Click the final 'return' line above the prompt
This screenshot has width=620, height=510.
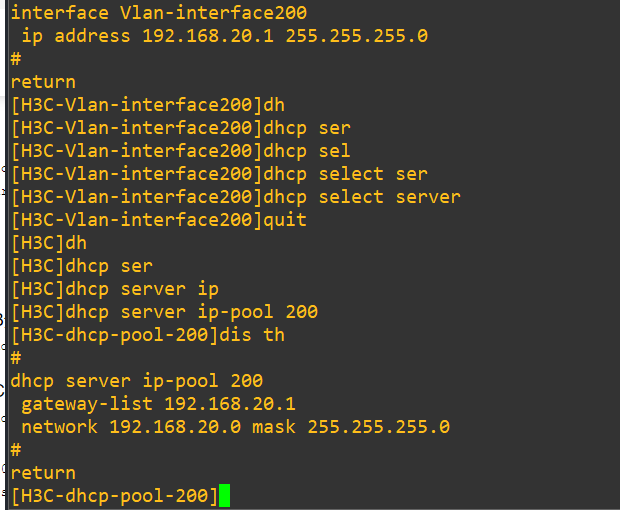pyautogui.click(x=43, y=473)
